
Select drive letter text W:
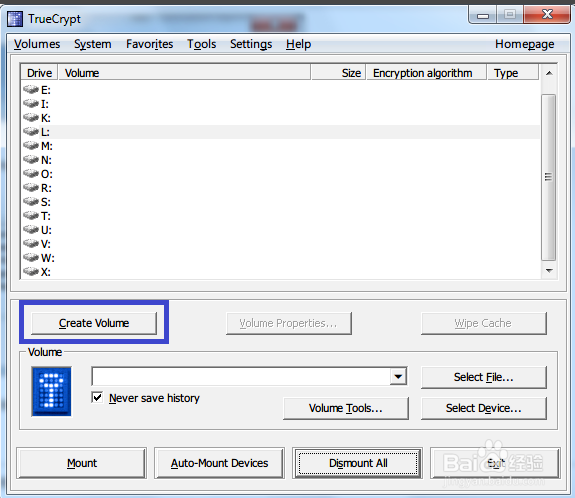tap(48, 258)
